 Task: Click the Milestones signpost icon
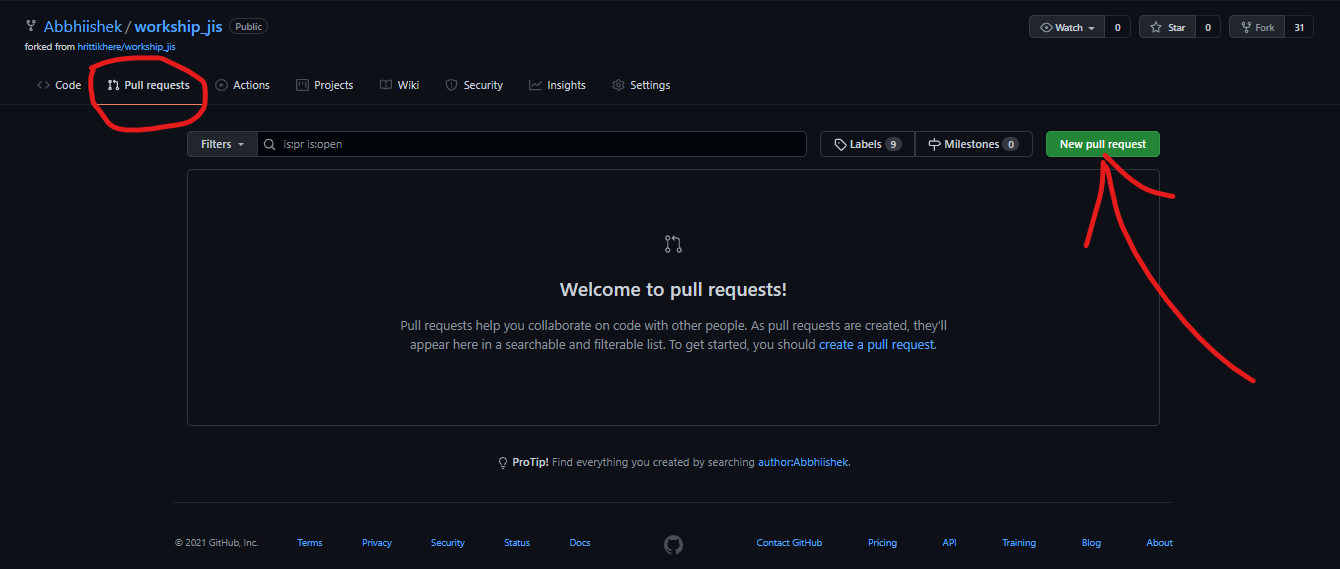point(934,144)
